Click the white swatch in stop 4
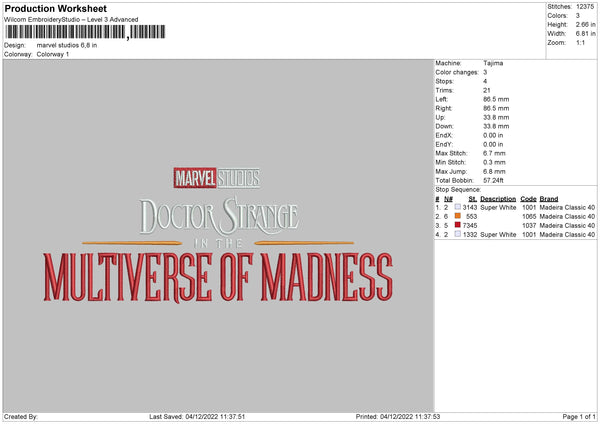The height and width of the screenshot is (424, 600). pyautogui.click(x=457, y=234)
